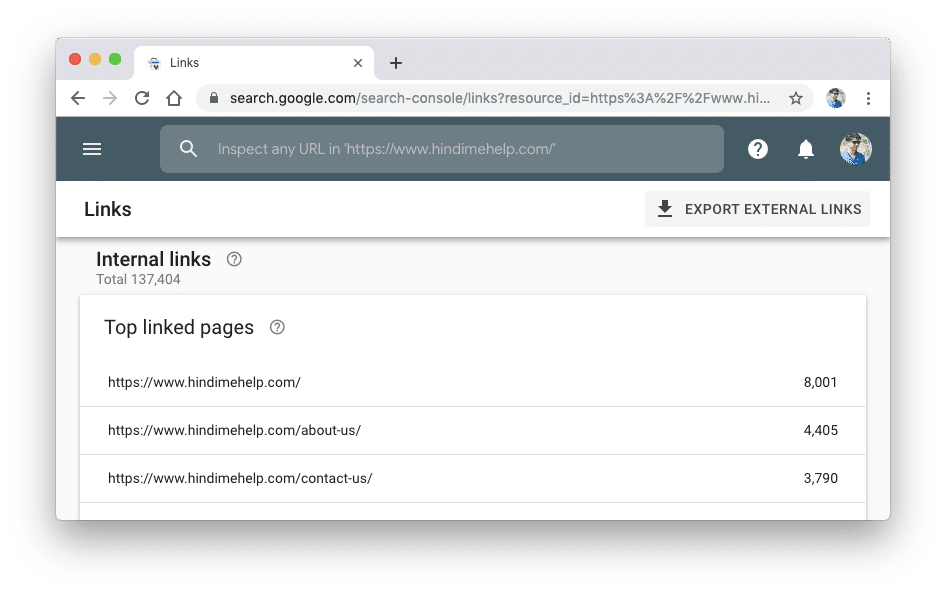946x594 pixels.
Task: Open the Google account avatar
Action: [x=856, y=149]
